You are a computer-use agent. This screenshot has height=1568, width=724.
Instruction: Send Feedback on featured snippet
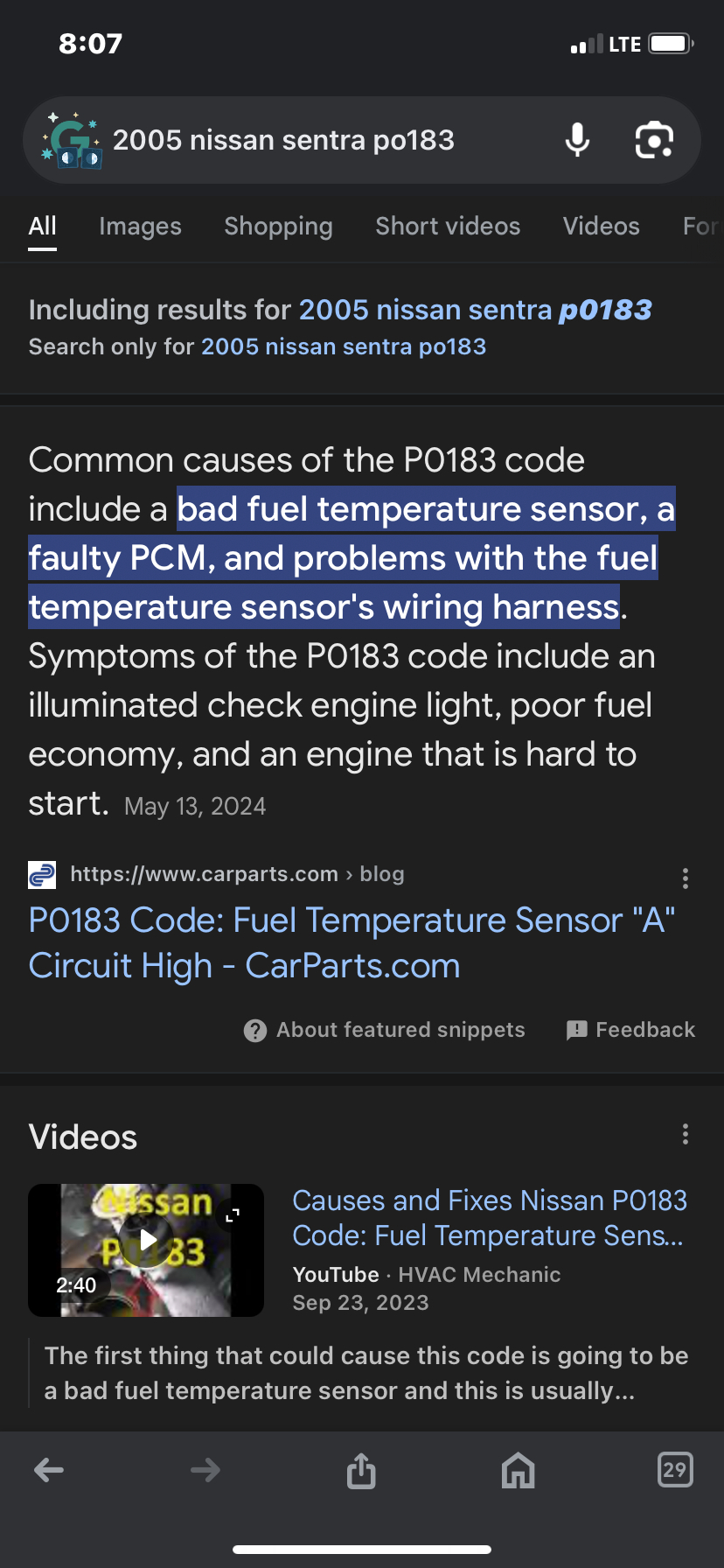631,1030
